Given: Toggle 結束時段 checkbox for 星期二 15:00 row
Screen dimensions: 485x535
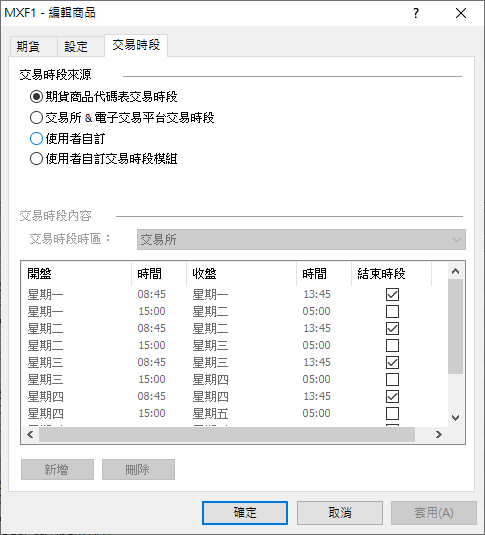Looking at the screenshot, I should pyautogui.click(x=392, y=345).
